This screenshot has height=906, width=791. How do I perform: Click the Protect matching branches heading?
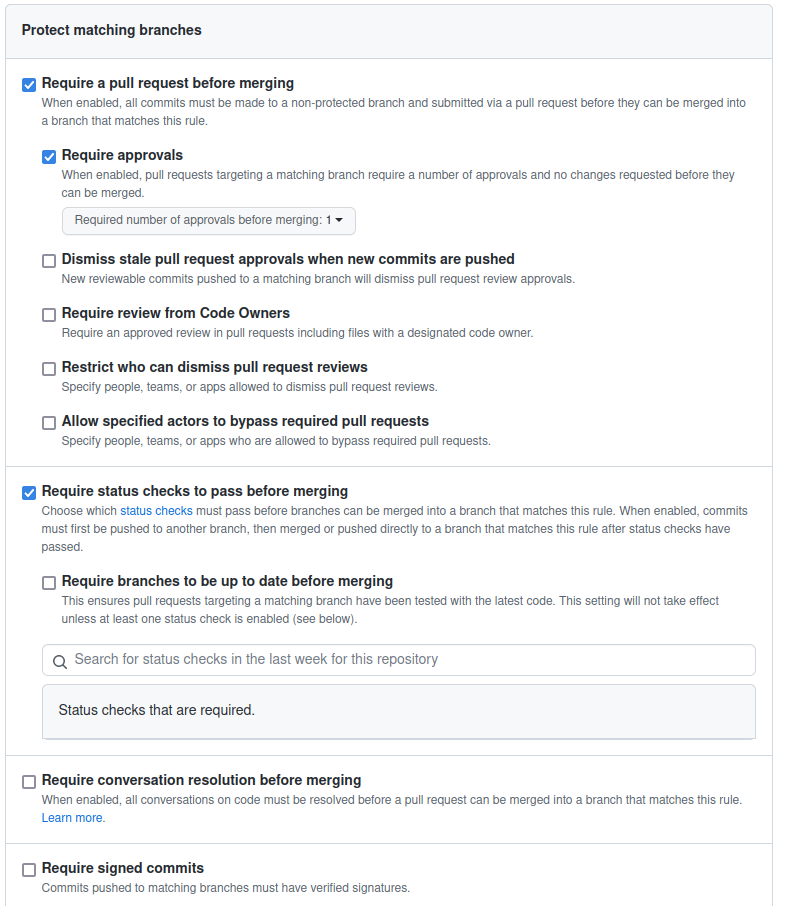pyautogui.click(x=112, y=30)
